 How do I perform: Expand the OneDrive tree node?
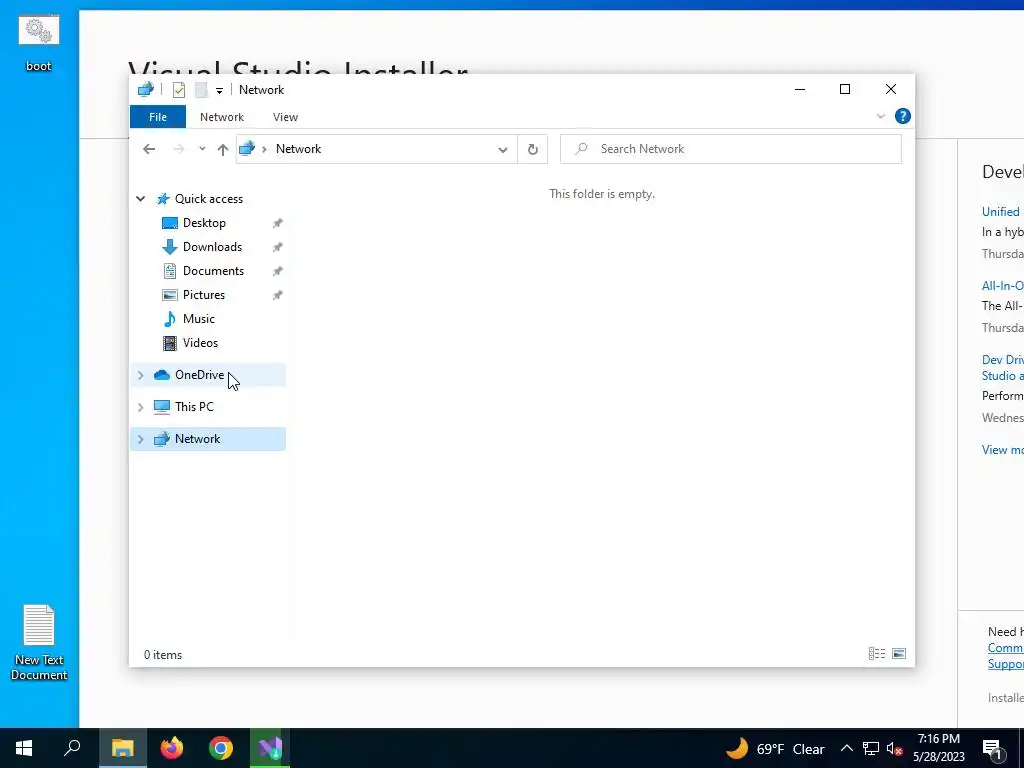point(140,375)
